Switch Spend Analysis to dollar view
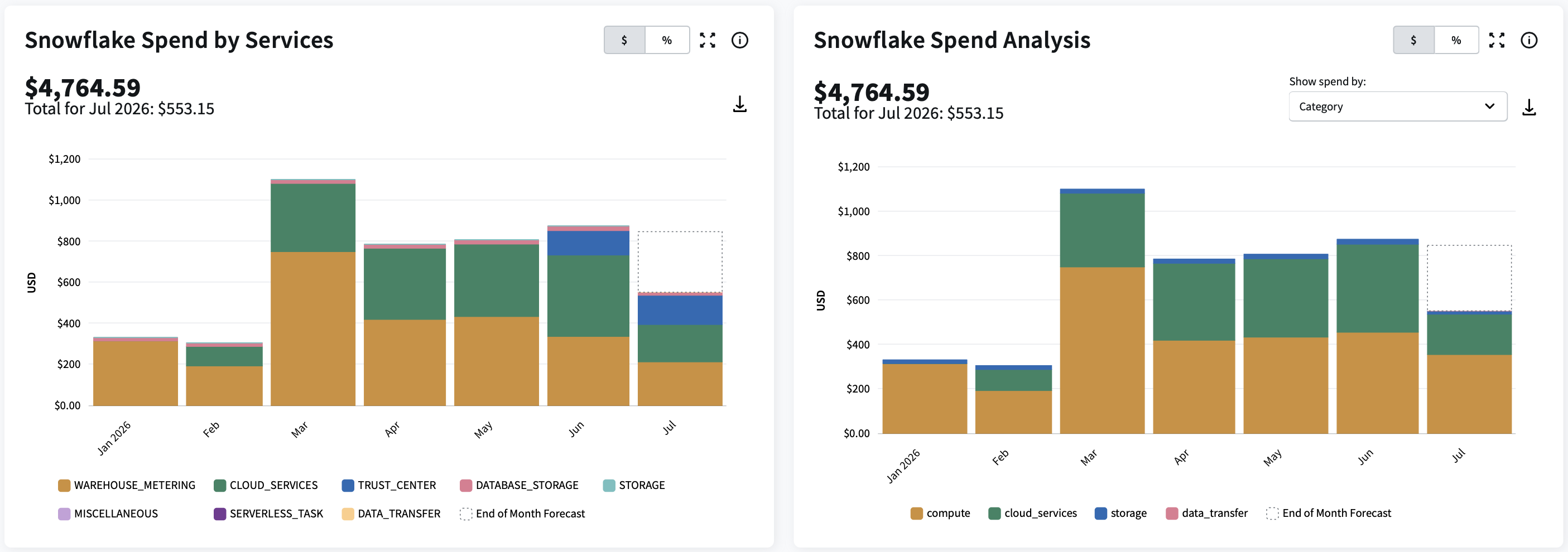 1414,40
